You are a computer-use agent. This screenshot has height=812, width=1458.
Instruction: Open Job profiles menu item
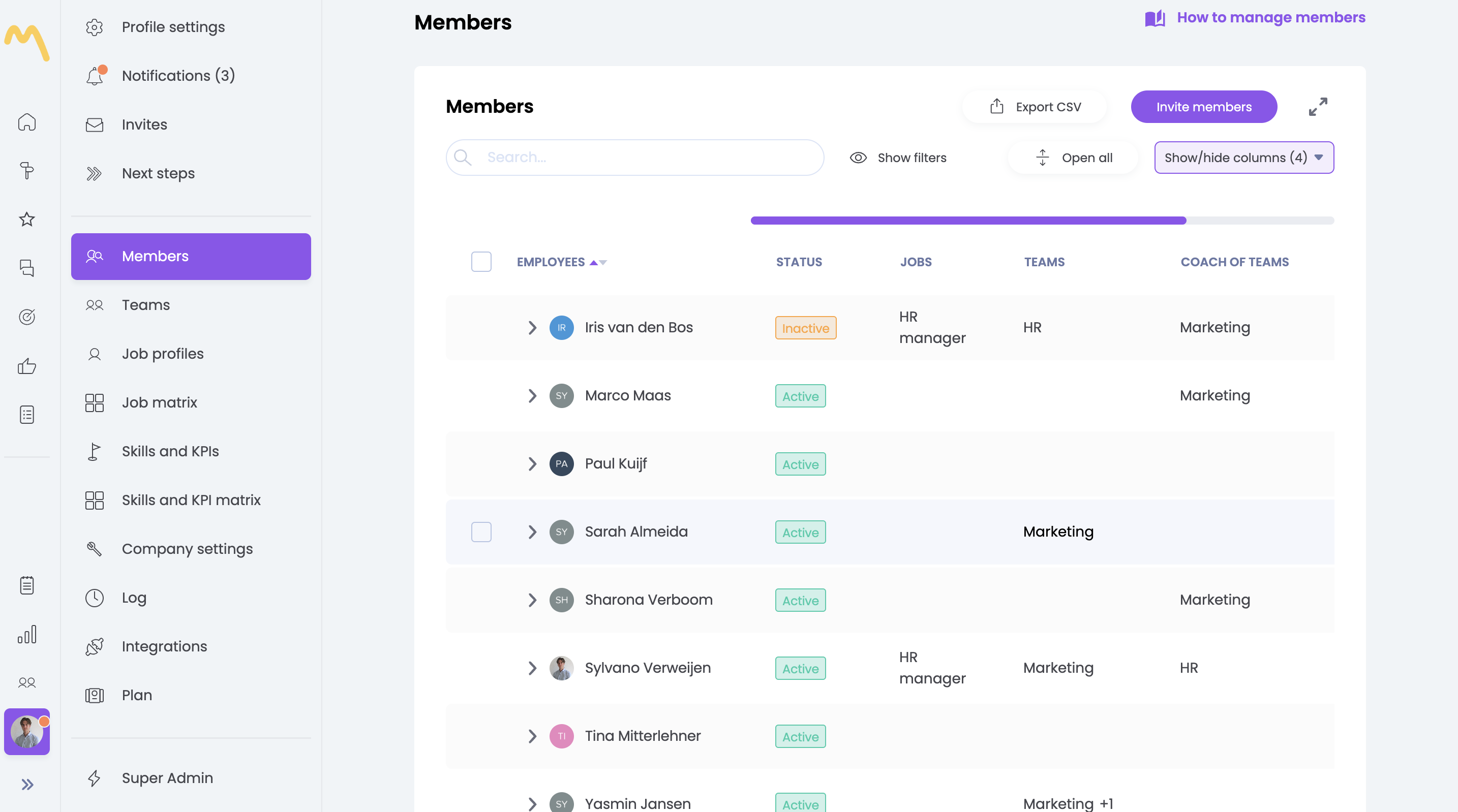coord(163,354)
